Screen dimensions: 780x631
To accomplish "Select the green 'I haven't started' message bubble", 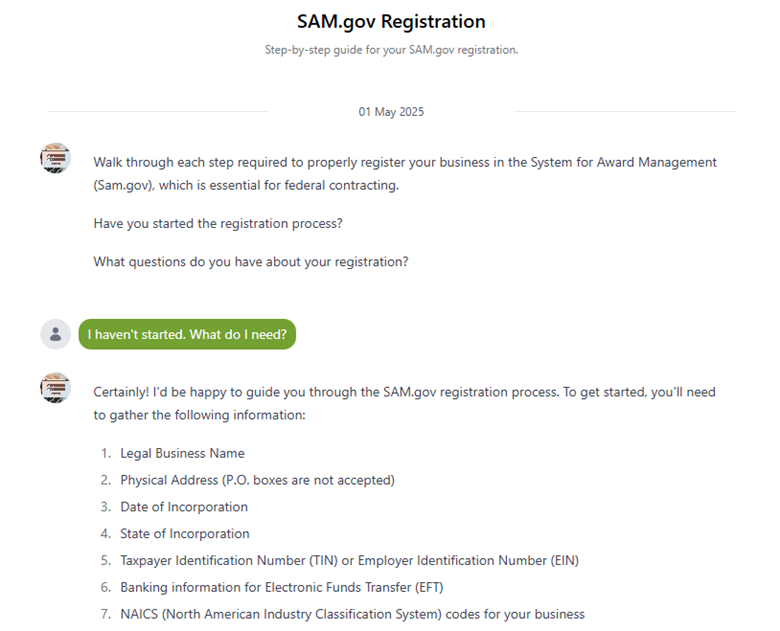I will [187, 334].
